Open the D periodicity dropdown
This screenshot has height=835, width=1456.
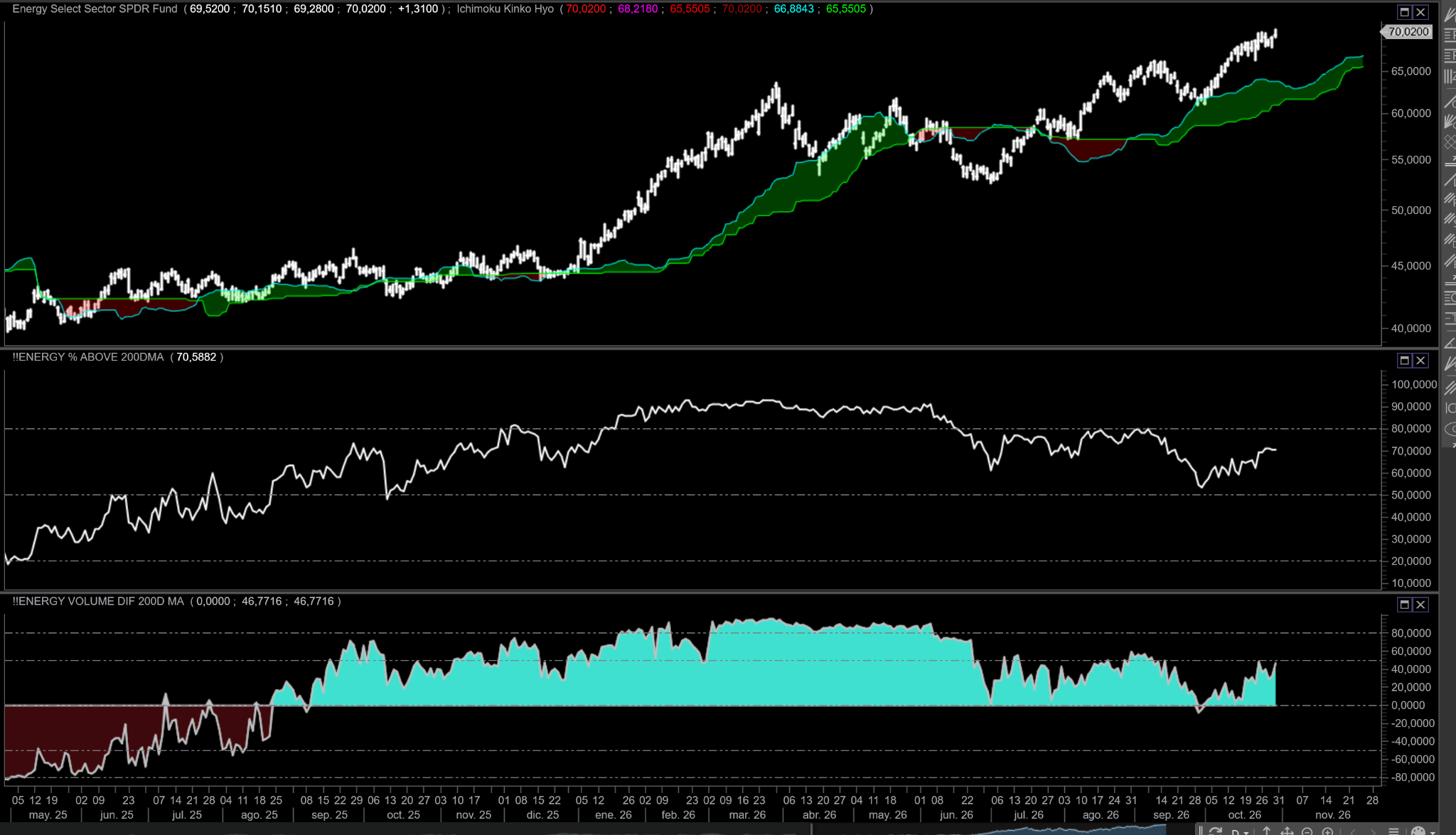[1241, 832]
